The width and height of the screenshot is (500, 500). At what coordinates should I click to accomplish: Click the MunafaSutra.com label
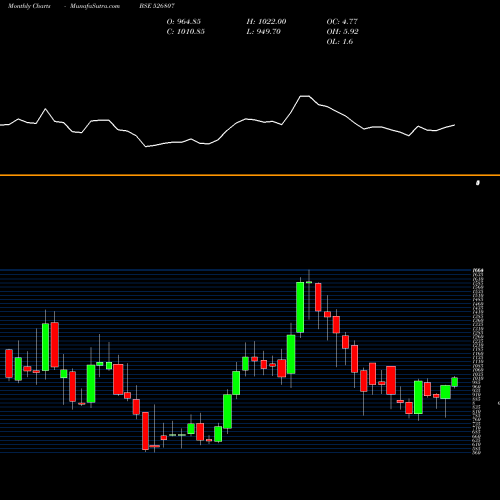point(95,6)
